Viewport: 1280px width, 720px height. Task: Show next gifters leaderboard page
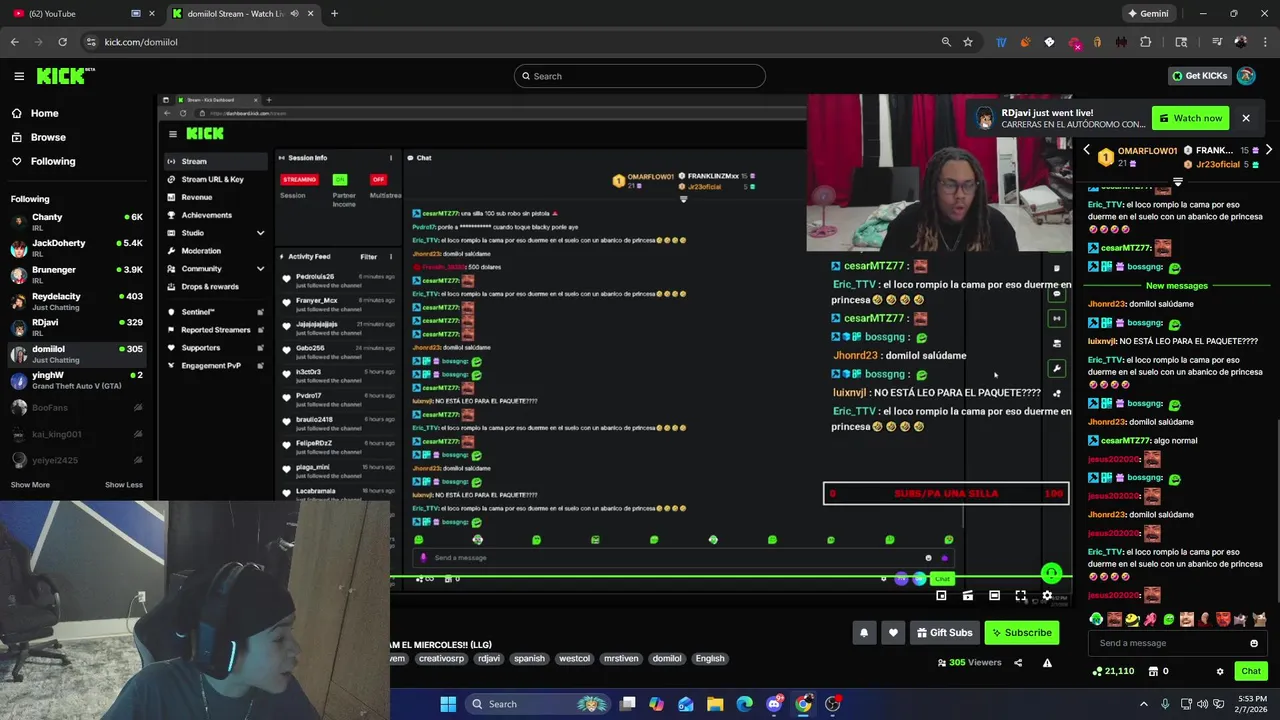pyautogui.click(x=1268, y=150)
